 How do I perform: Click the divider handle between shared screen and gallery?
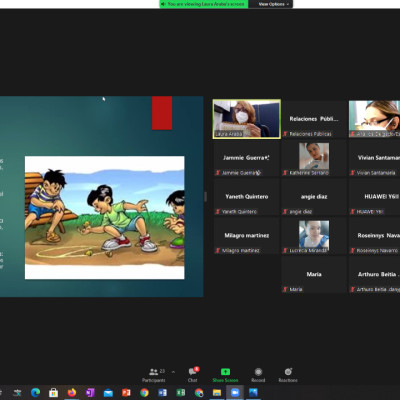coord(205,197)
